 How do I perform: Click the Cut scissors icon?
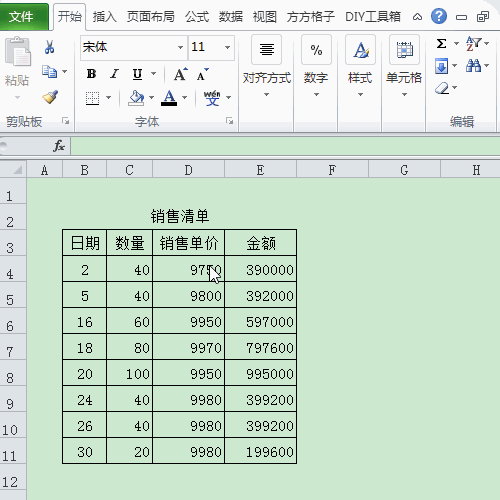[49, 47]
